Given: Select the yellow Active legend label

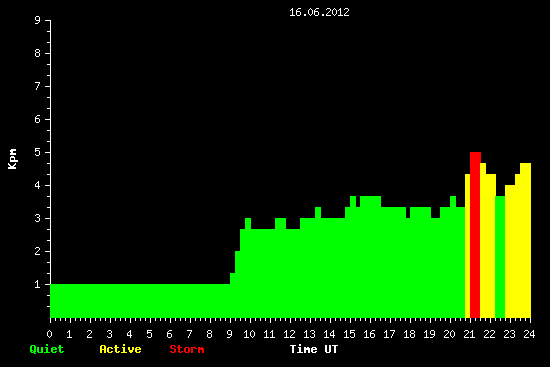Looking at the screenshot, I should [120, 349].
